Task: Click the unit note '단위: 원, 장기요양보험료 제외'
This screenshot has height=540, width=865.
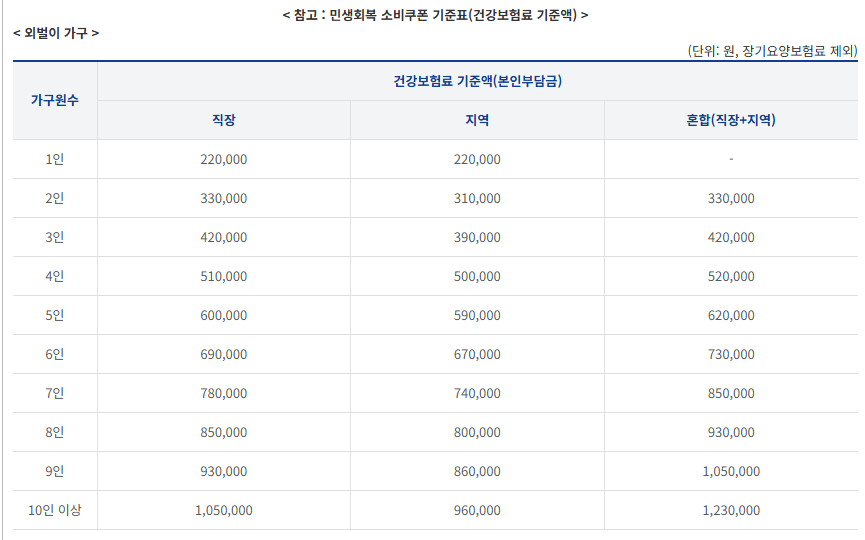Action: (772, 51)
